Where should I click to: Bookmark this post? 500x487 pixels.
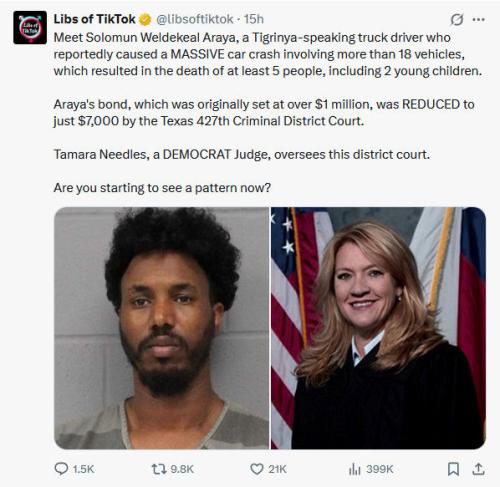453,469
